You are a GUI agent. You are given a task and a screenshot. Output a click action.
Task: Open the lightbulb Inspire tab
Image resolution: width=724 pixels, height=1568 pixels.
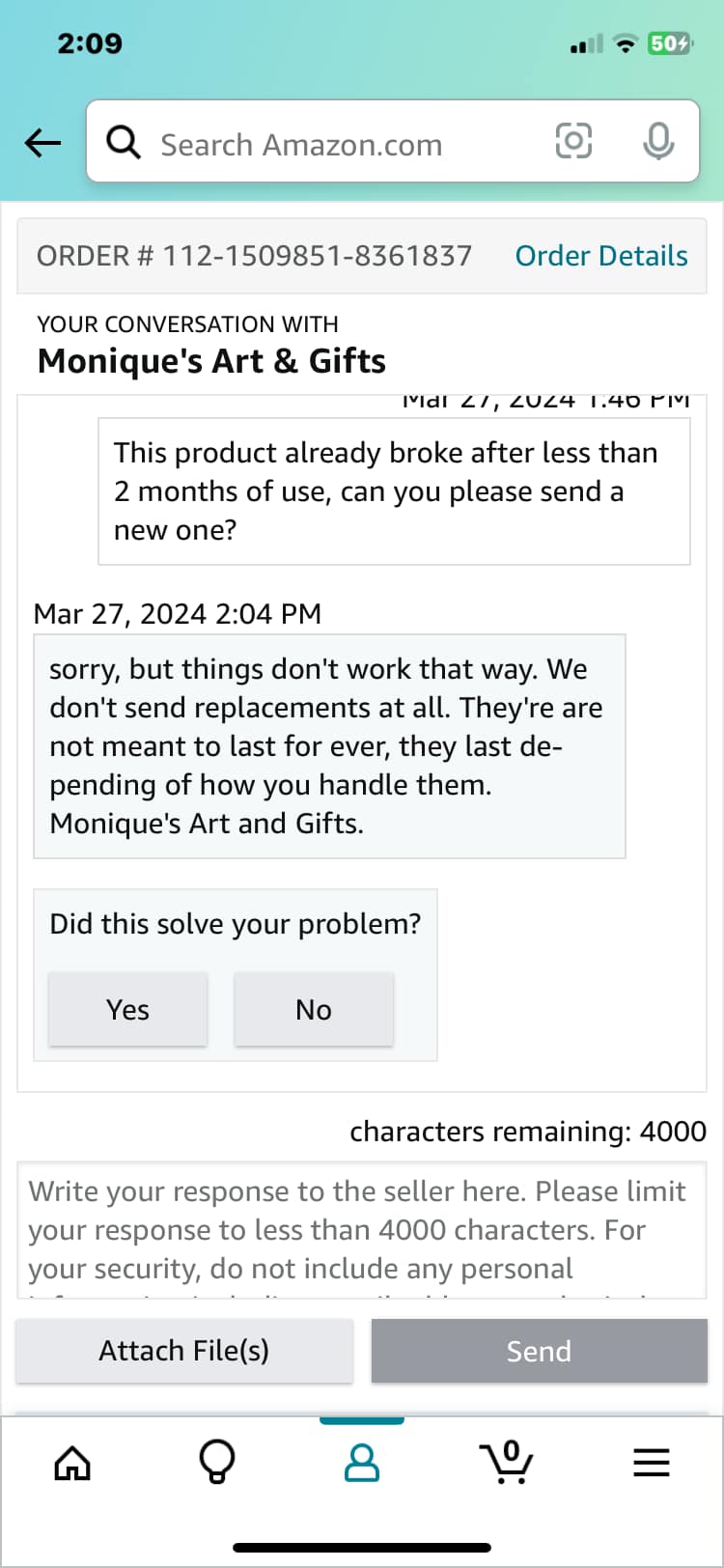point(216,1462)
